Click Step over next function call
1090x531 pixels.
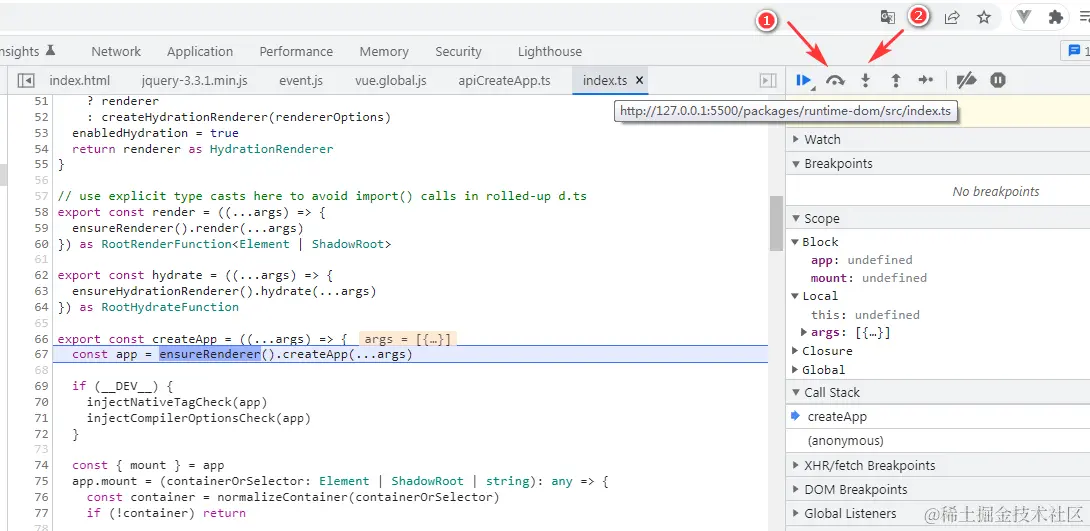[835, 81]
